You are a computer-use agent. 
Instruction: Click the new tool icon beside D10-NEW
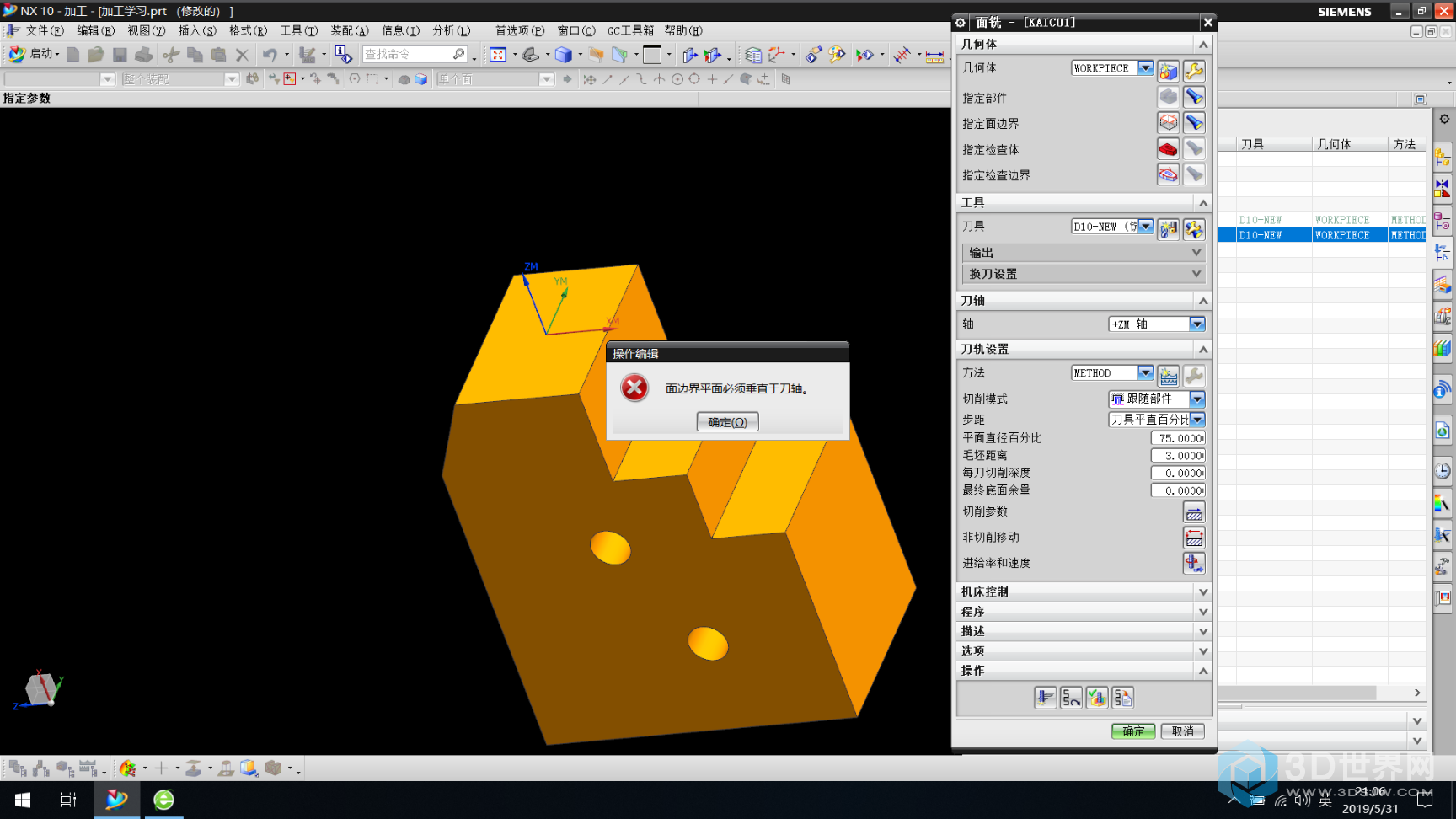[x=1168, y=229]
